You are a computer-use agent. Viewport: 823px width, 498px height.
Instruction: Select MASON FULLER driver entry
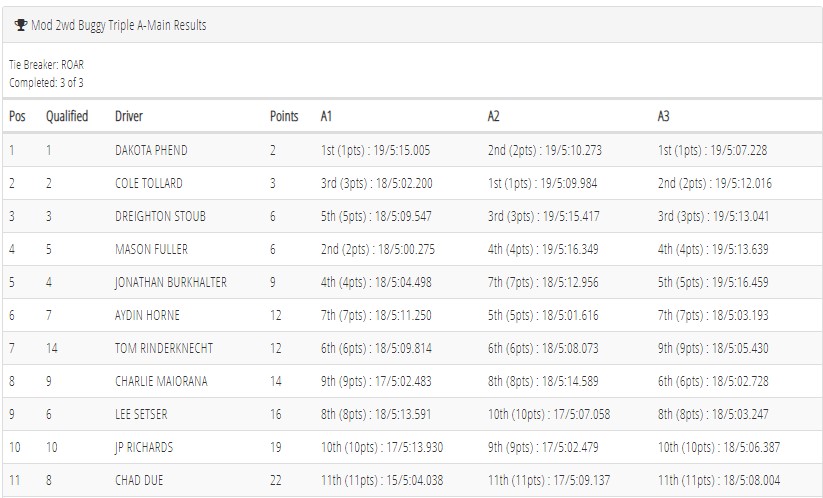pyautogui.click(x=151, y=249)
